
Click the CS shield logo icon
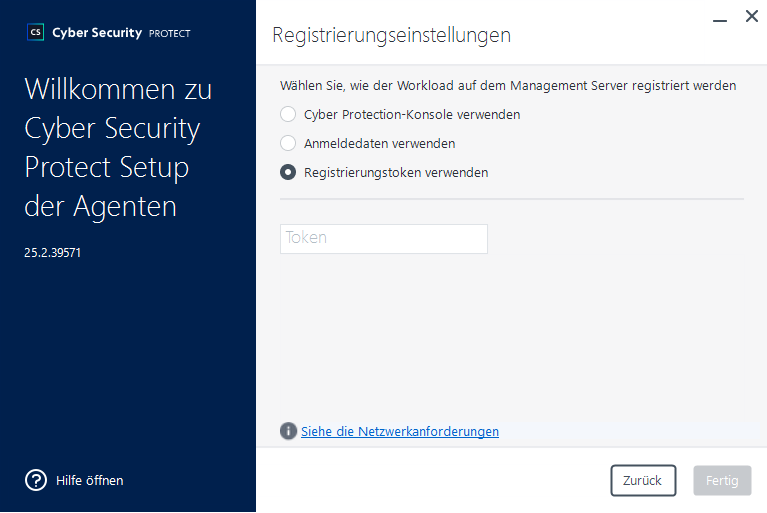(x=36, y=32)
